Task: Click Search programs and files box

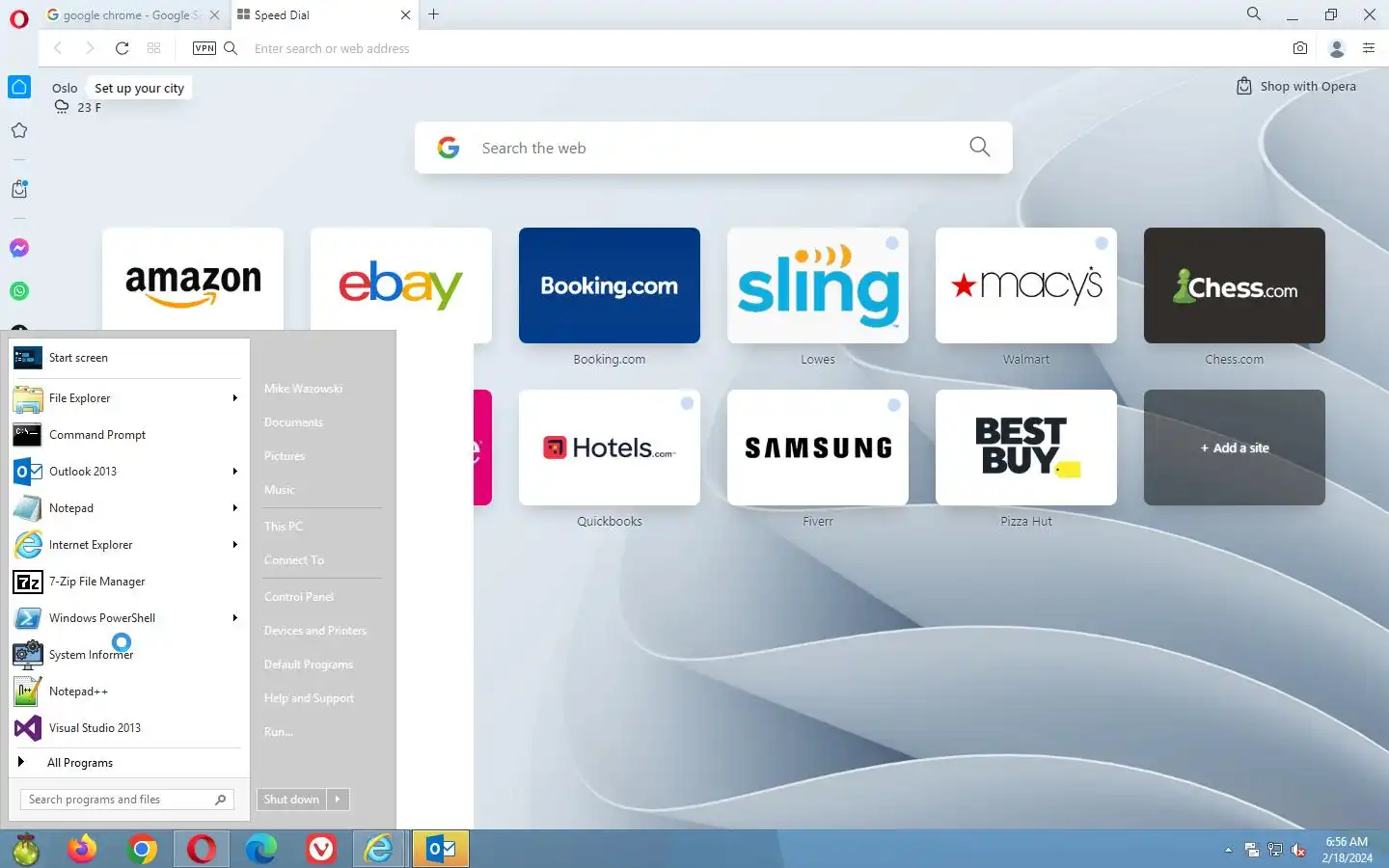Action: pos(126,800)
